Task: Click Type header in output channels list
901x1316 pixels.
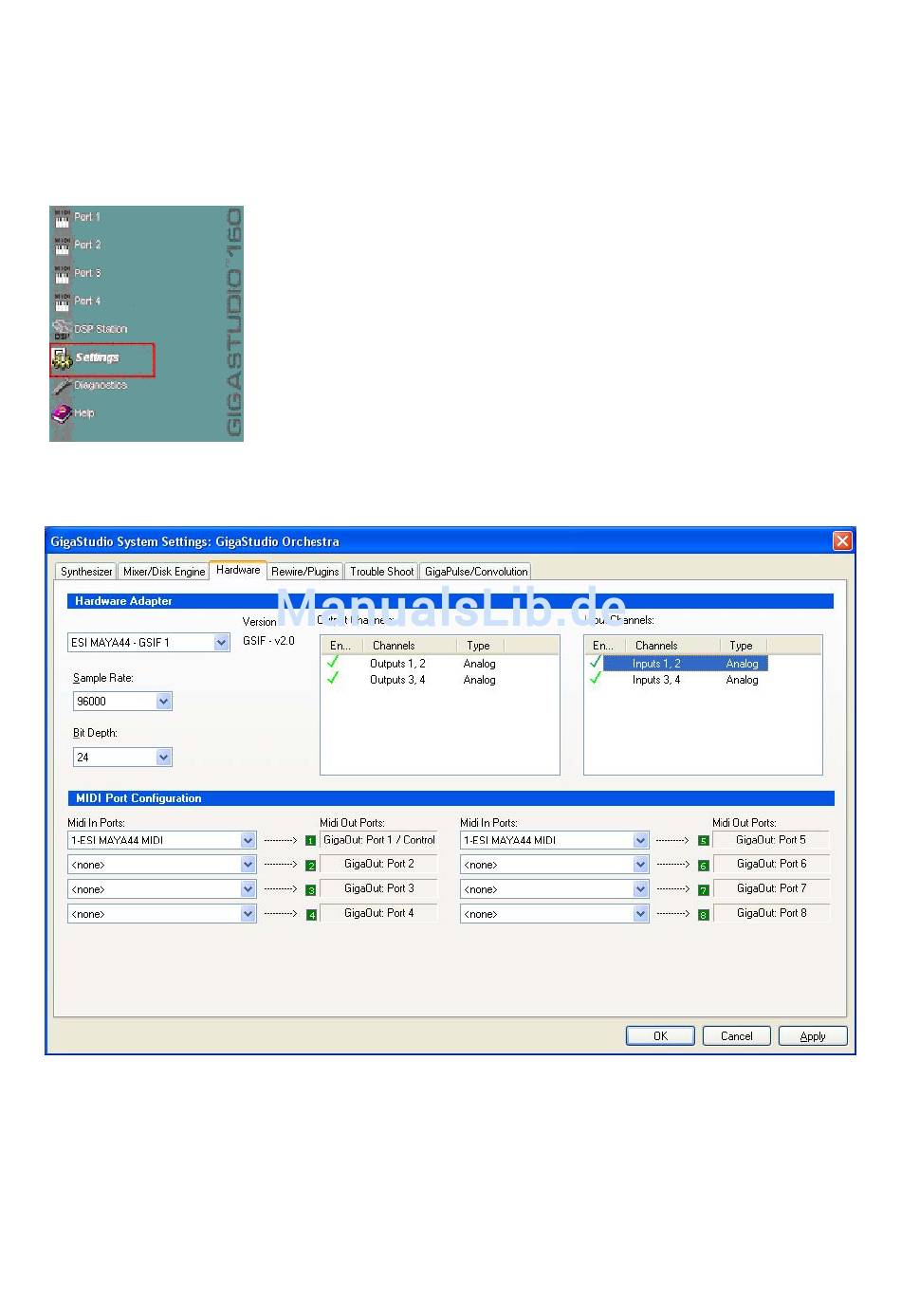Action: pos(481,646)
